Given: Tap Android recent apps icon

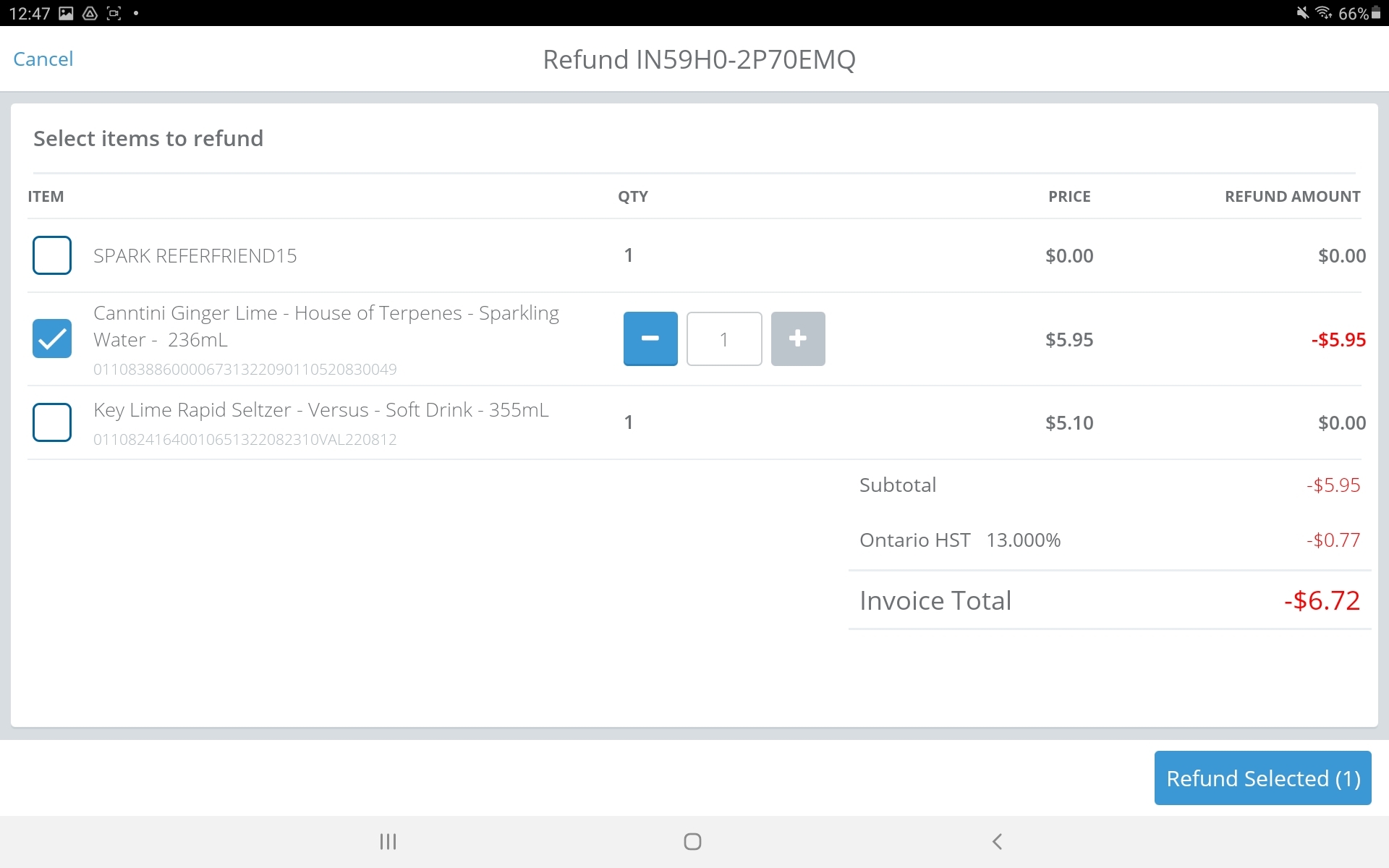Looking at the screenshot, I should click(388, 841).
